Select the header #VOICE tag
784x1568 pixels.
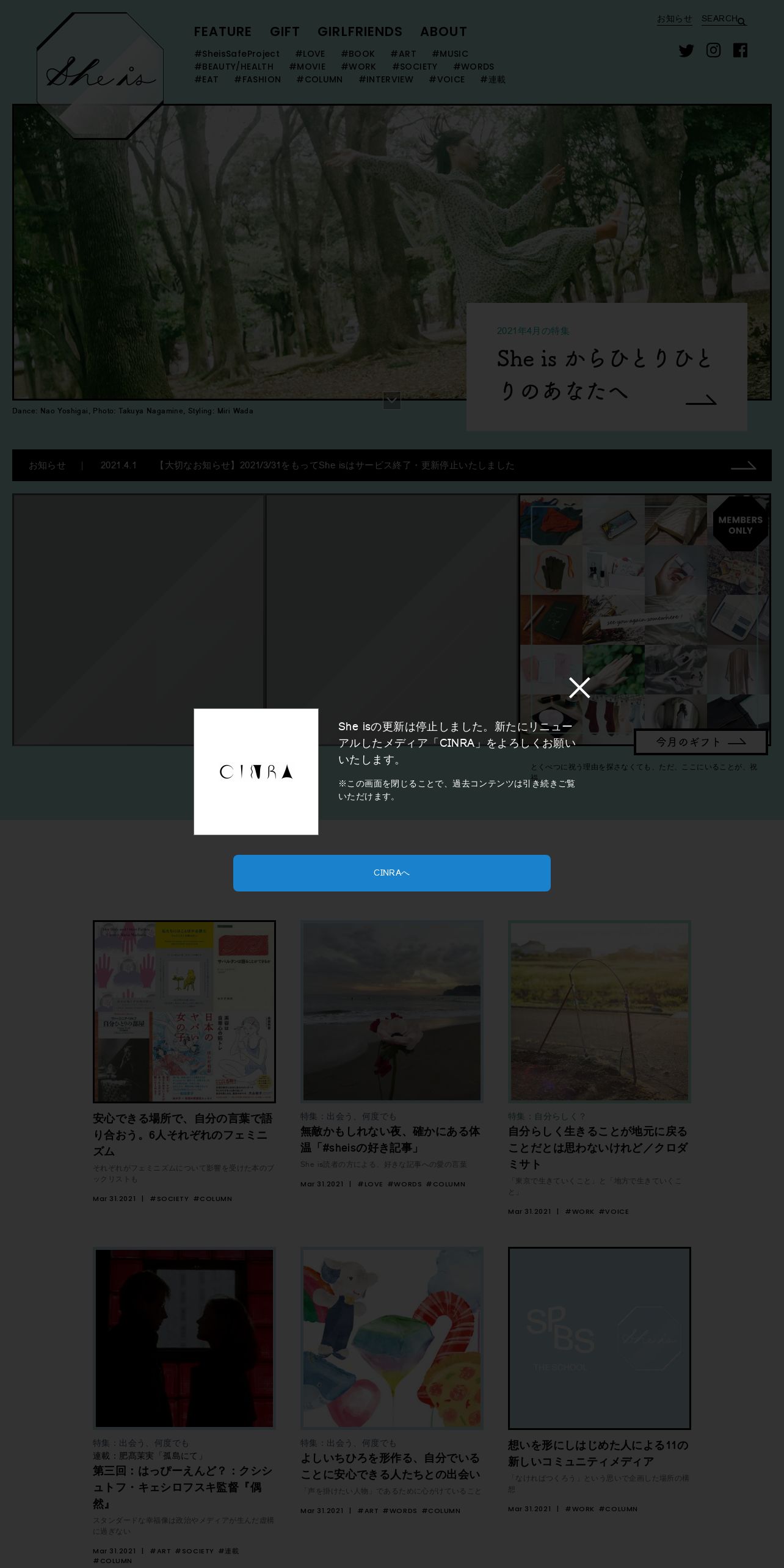point(447,79)
